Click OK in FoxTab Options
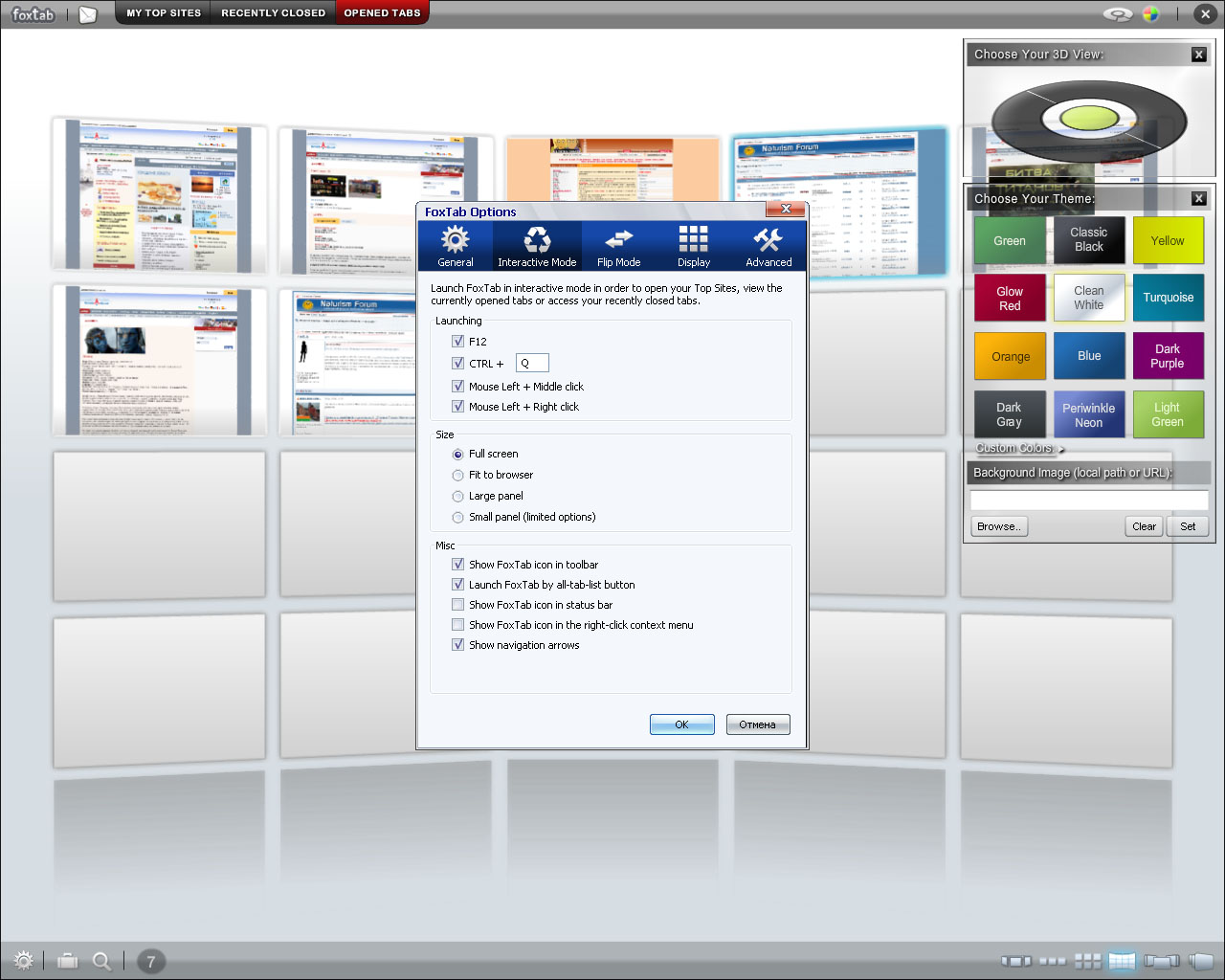 [681, 724]
